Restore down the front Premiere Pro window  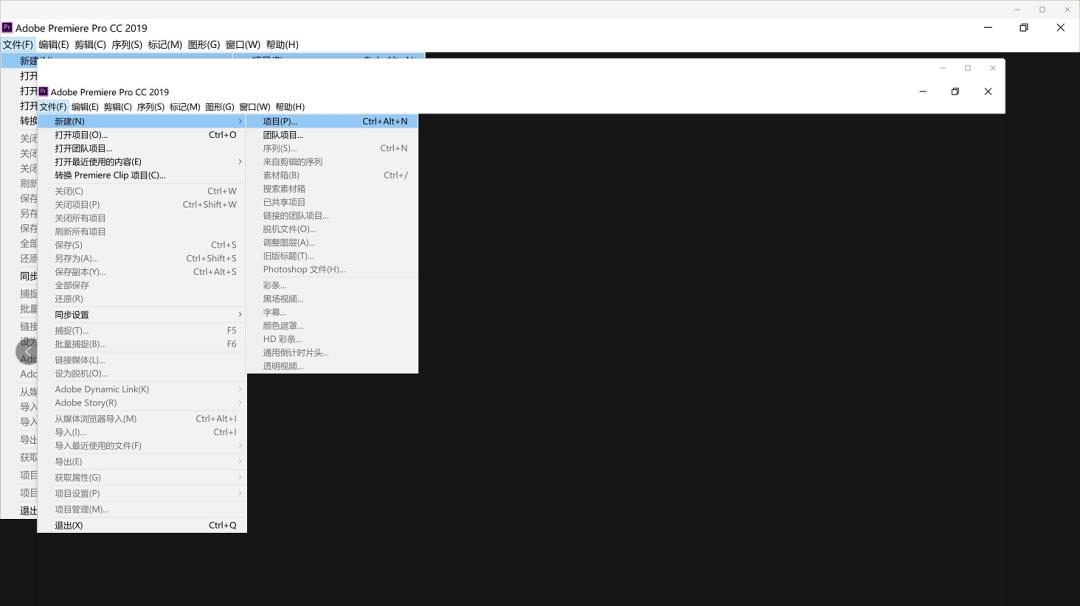955,92
